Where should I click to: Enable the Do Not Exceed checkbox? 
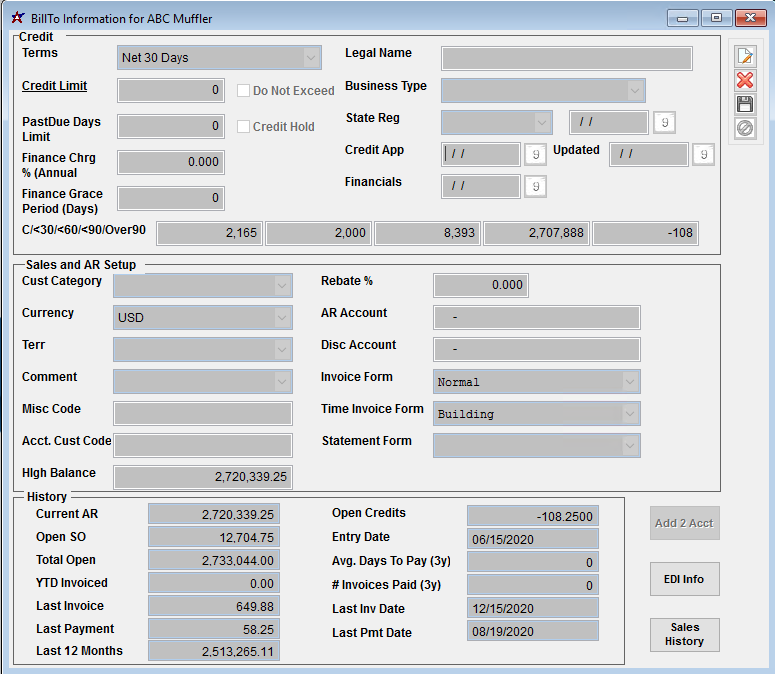coord(243,91)
